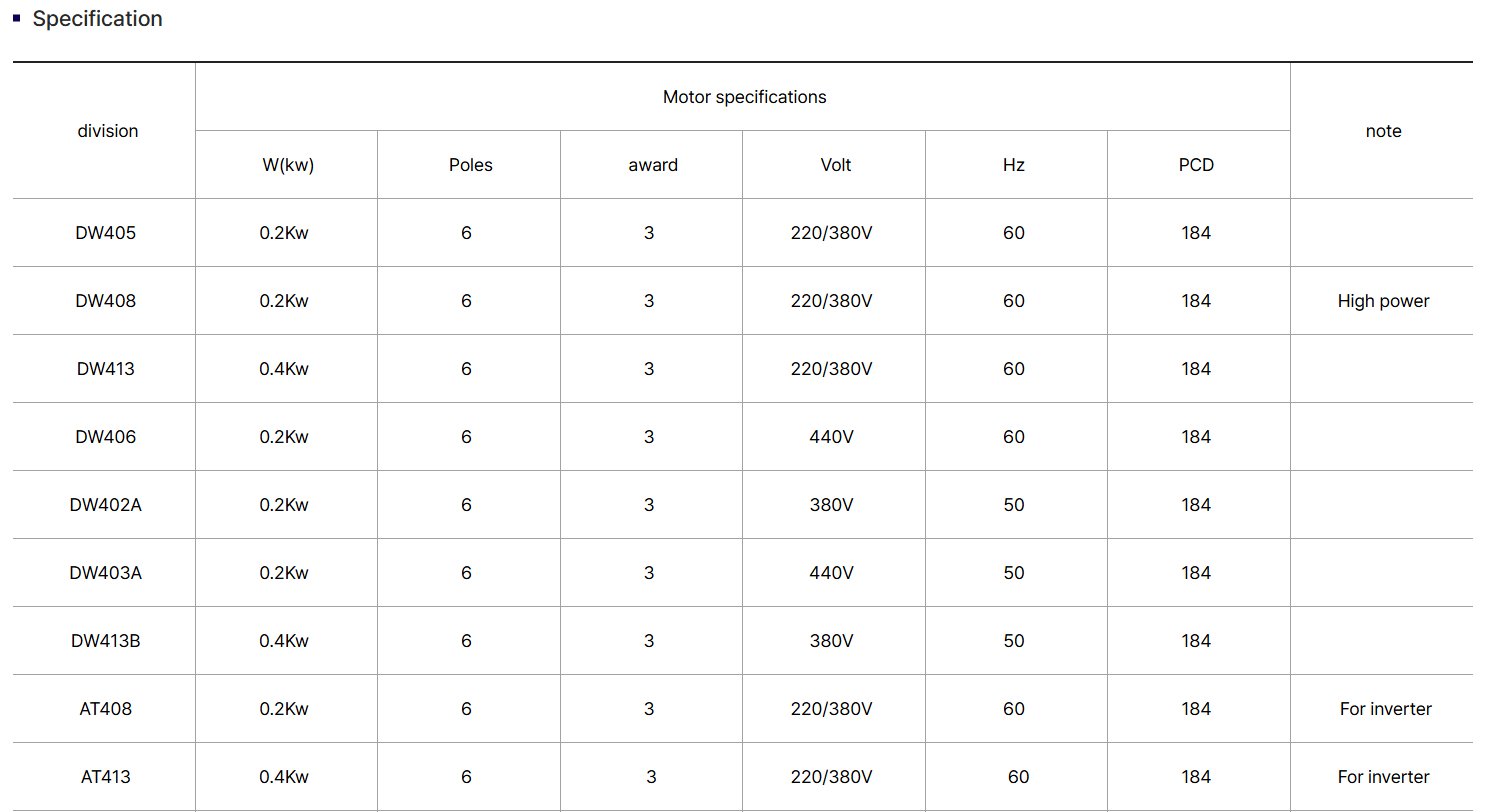Viewport: 1491px width, 812px height.
Task: Select the For inverter note in AT408 row
Action: coord(1386,709)
